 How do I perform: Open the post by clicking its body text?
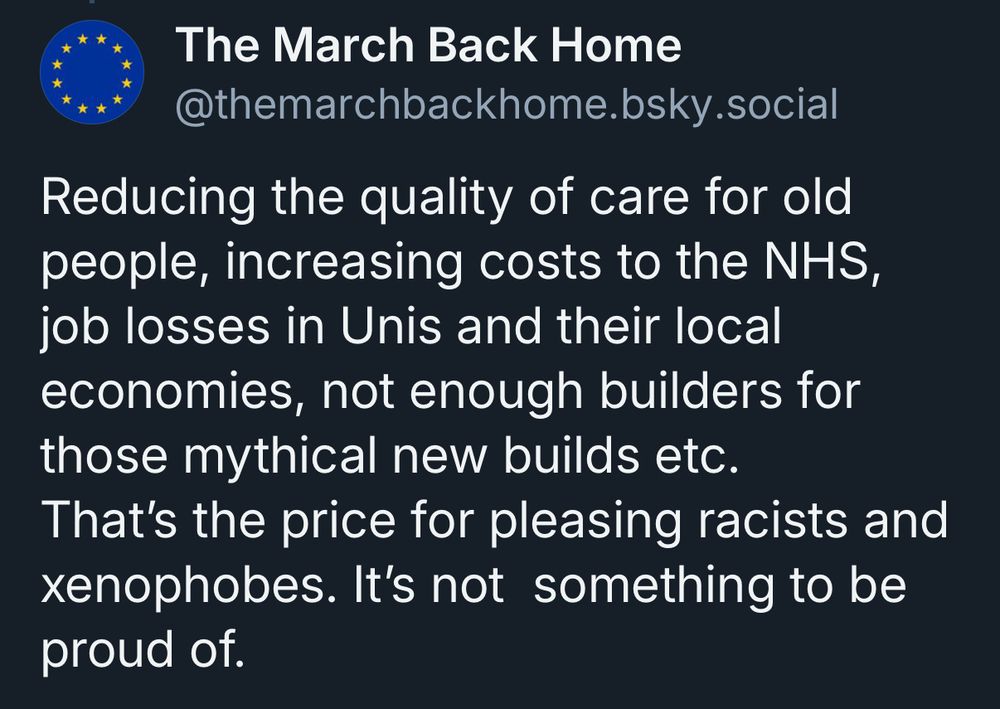pyautogui.click(x=494, y=423)
